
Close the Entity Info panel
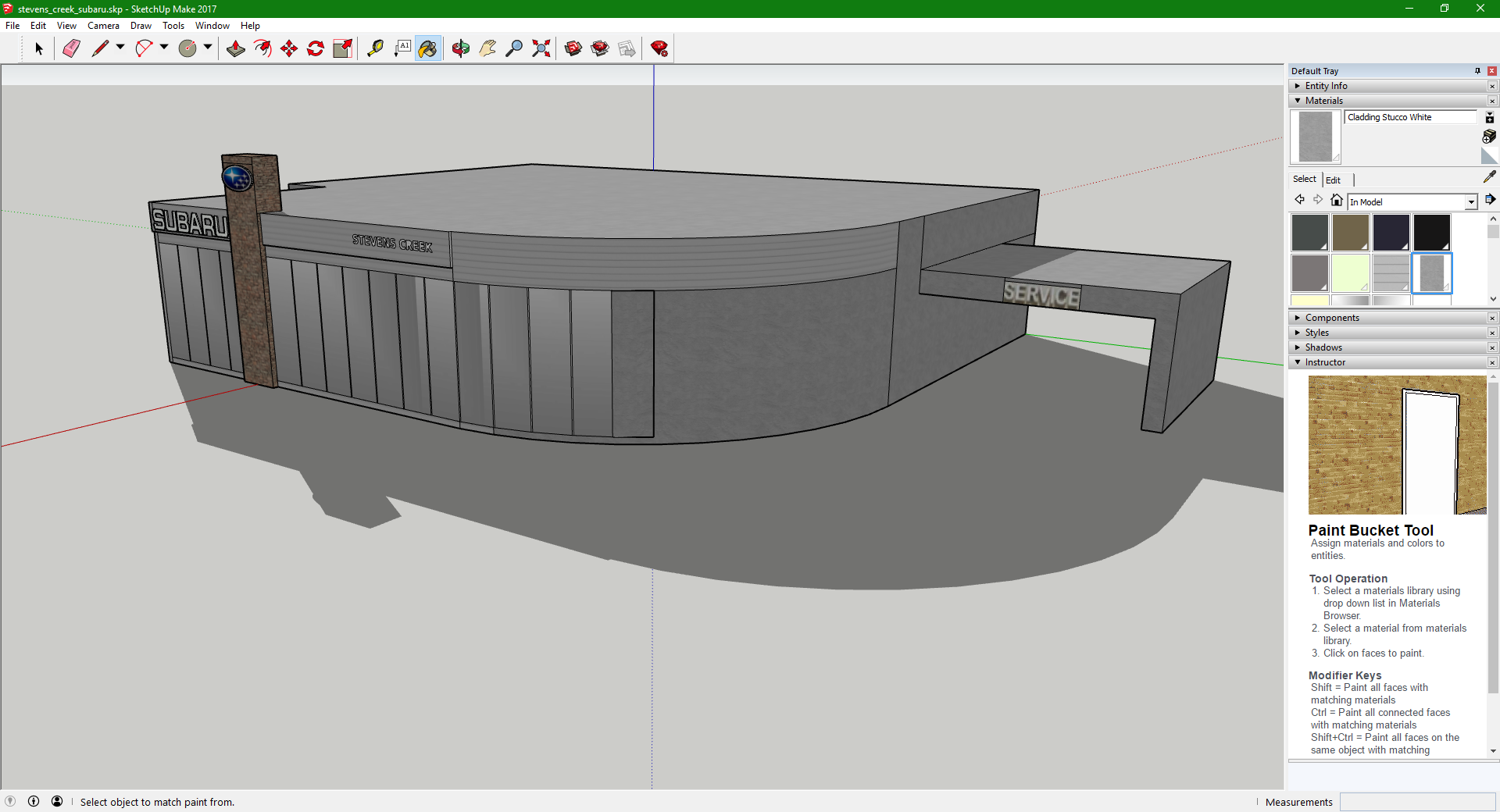click(1492, 86)
